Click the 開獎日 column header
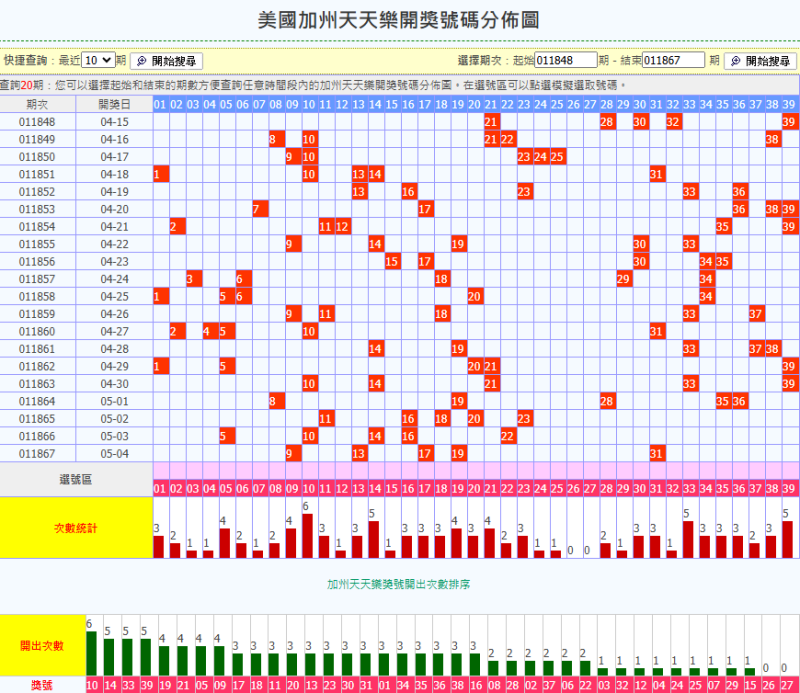The height and width of the screenshot is (693, 800). tap(114, 104)
